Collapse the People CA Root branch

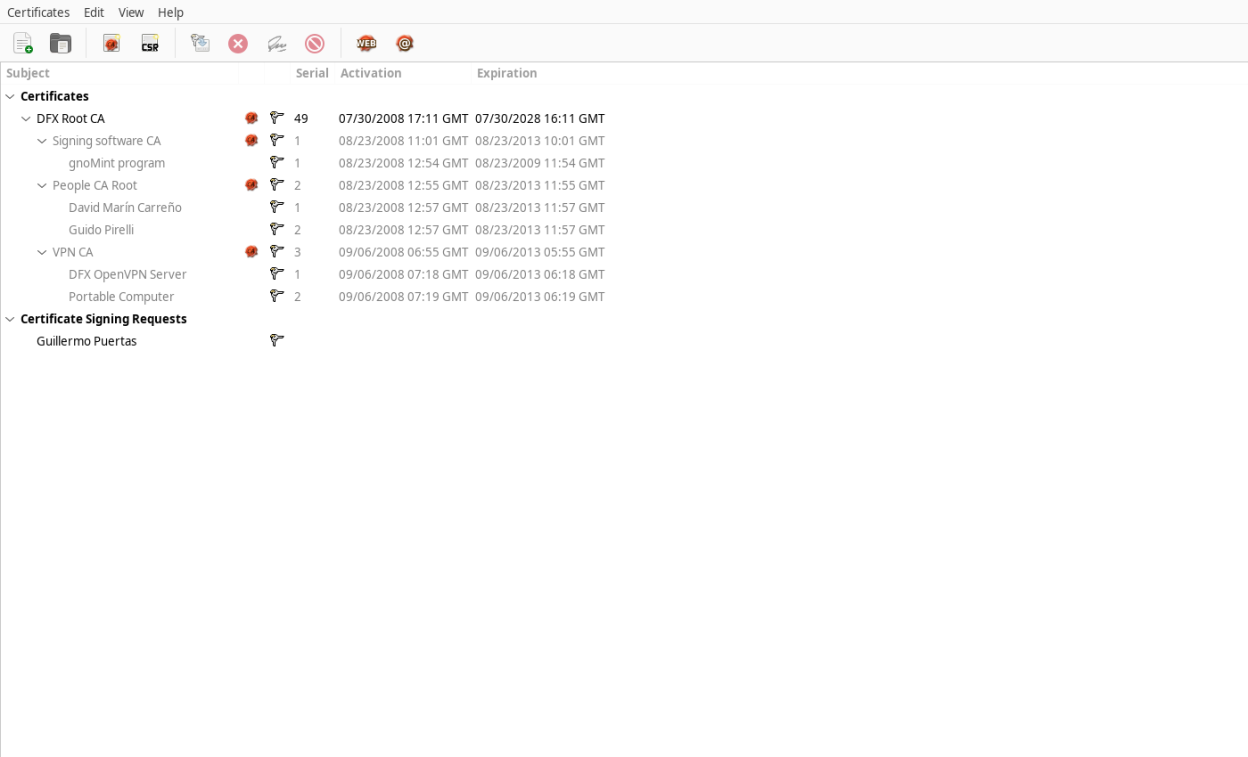pos(42,185)
